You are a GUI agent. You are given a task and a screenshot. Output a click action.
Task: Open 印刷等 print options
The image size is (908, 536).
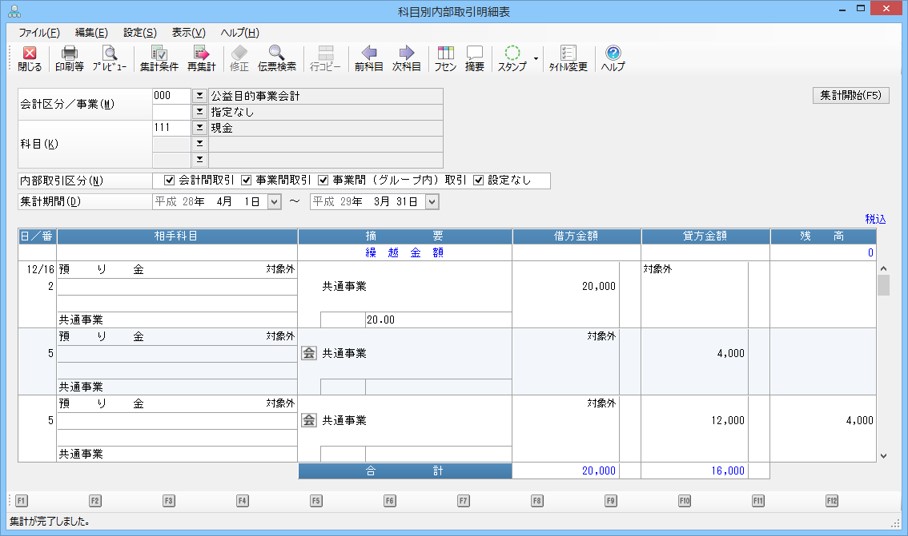pos(70,58)
